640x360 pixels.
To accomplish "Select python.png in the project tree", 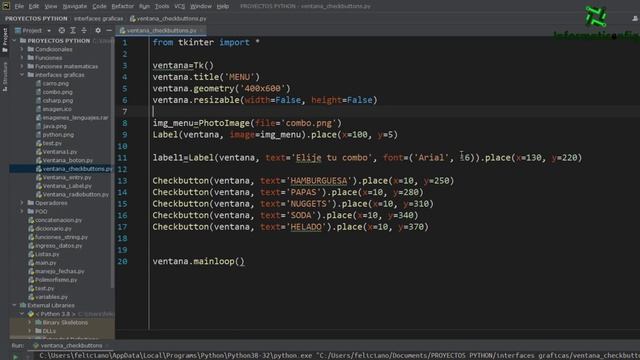I will click(x=58, y=135).
